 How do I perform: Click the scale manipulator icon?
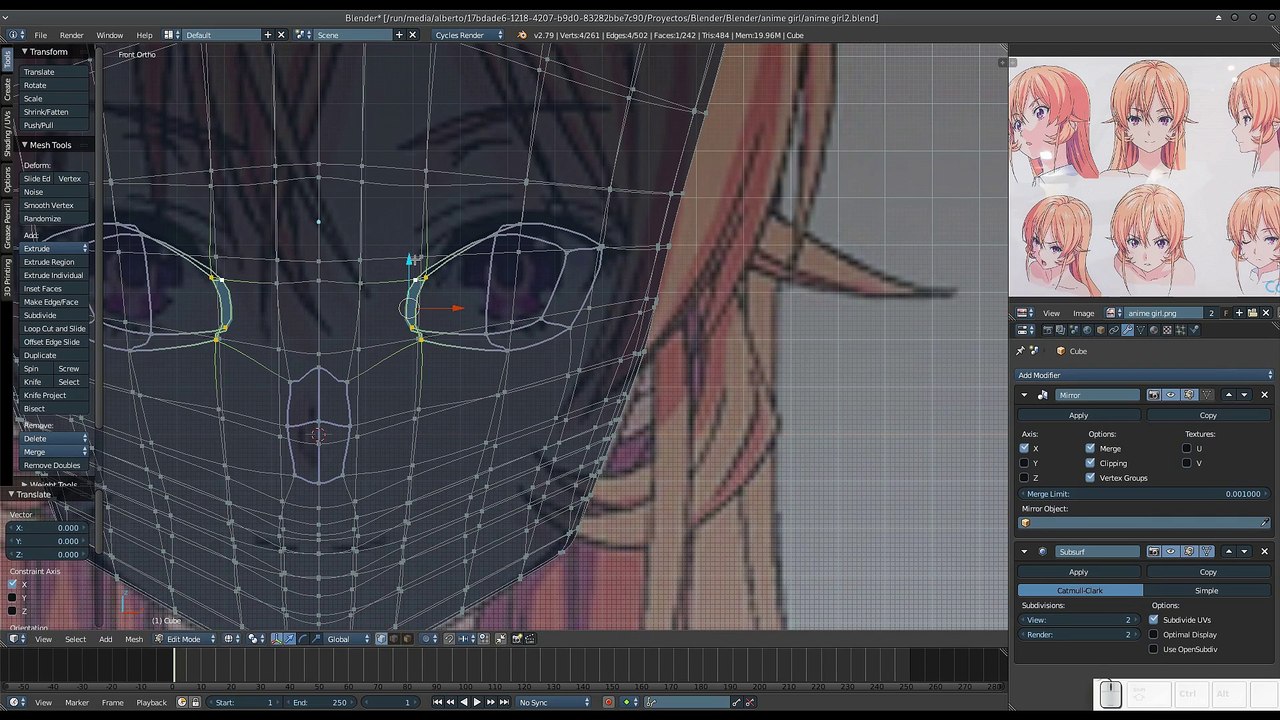tap(316, 639)
